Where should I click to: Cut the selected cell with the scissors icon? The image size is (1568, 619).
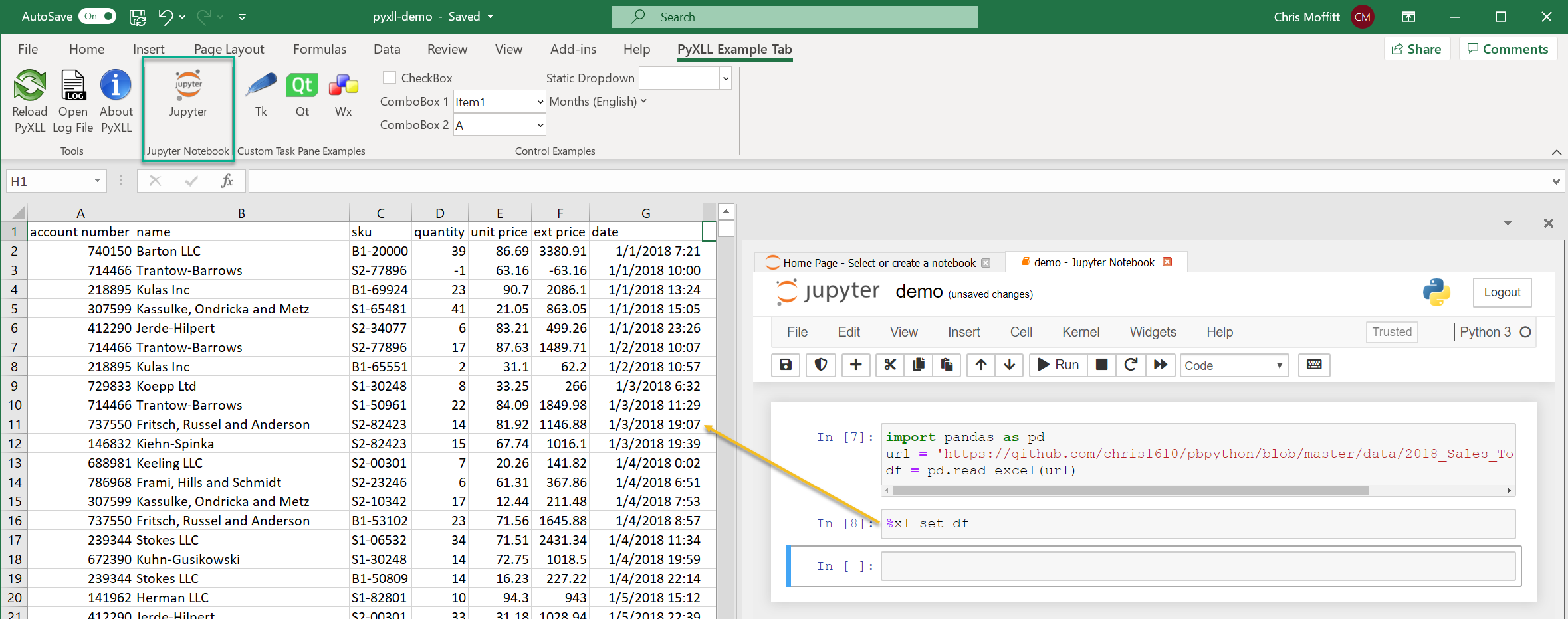890,365
